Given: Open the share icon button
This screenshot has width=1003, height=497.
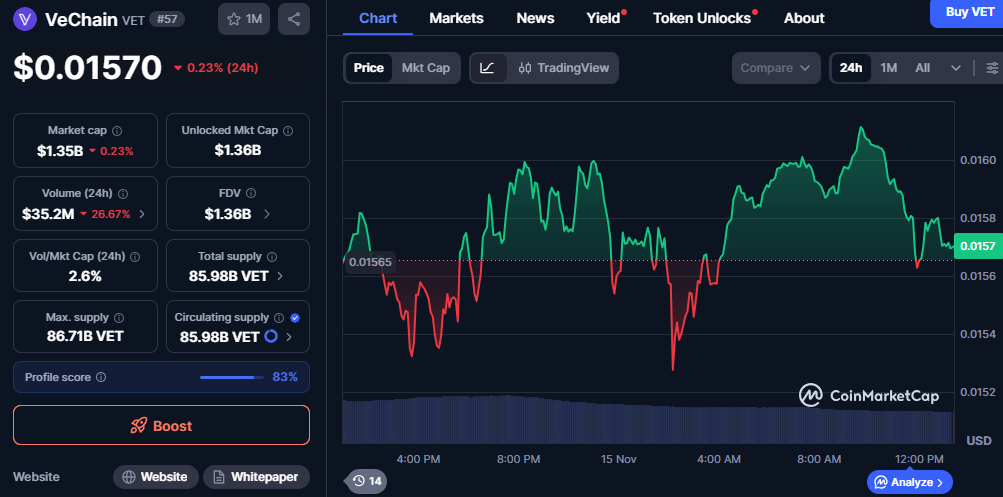Looking at the screenshot, I should [x=294, y=19].
